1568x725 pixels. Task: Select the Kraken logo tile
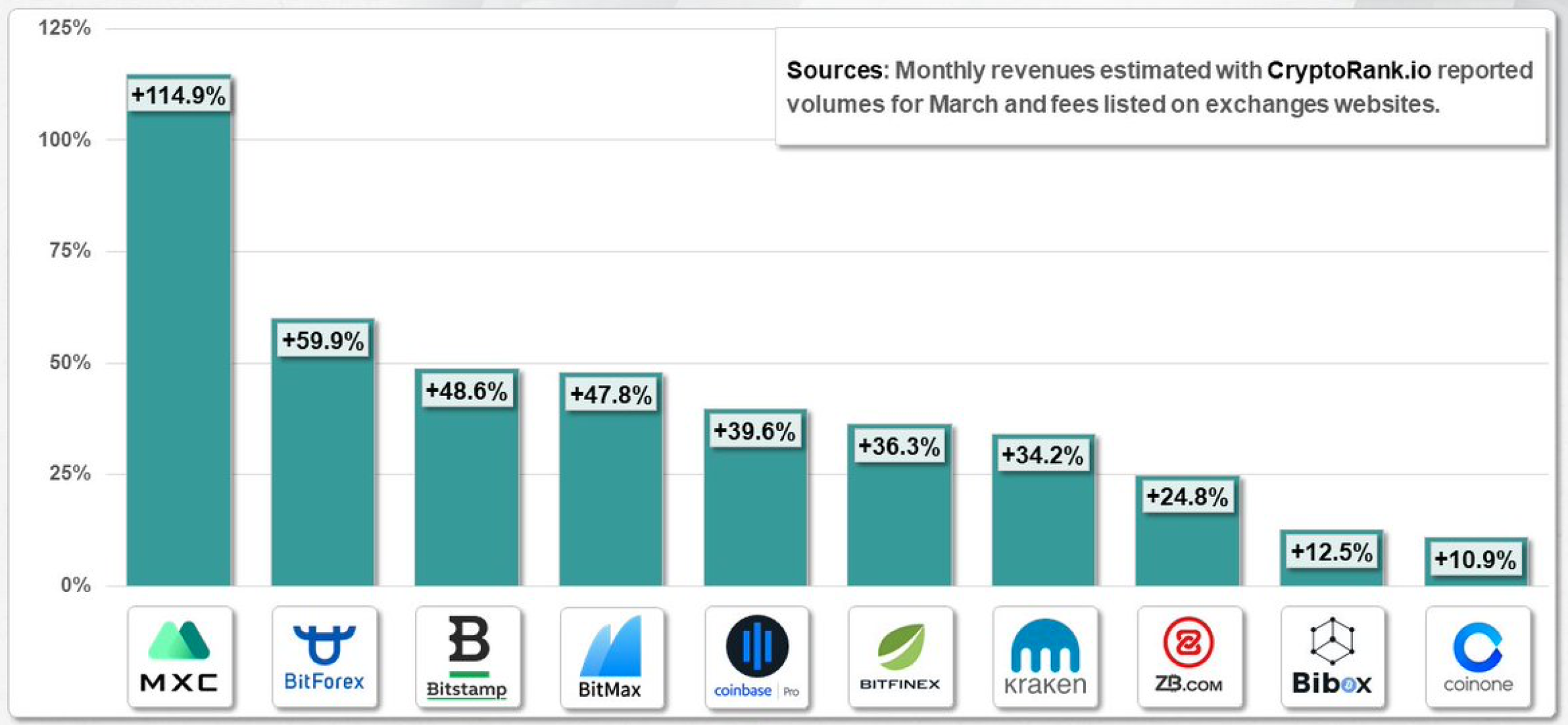click(x=1045, y=657)
